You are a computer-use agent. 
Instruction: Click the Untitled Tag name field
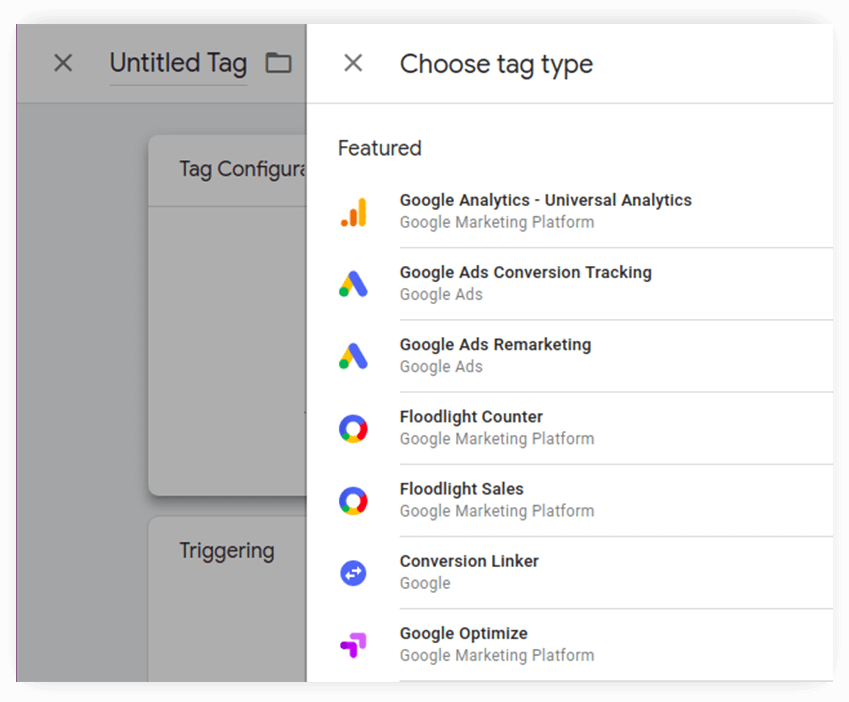178,63
